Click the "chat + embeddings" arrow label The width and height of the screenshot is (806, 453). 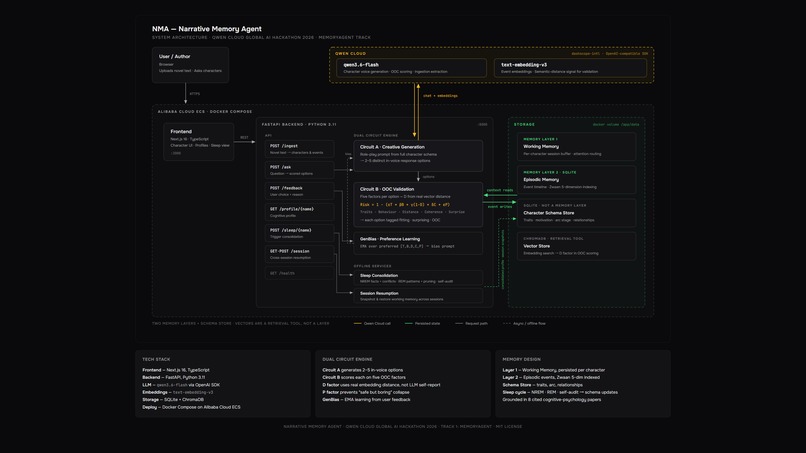point(440,96)
